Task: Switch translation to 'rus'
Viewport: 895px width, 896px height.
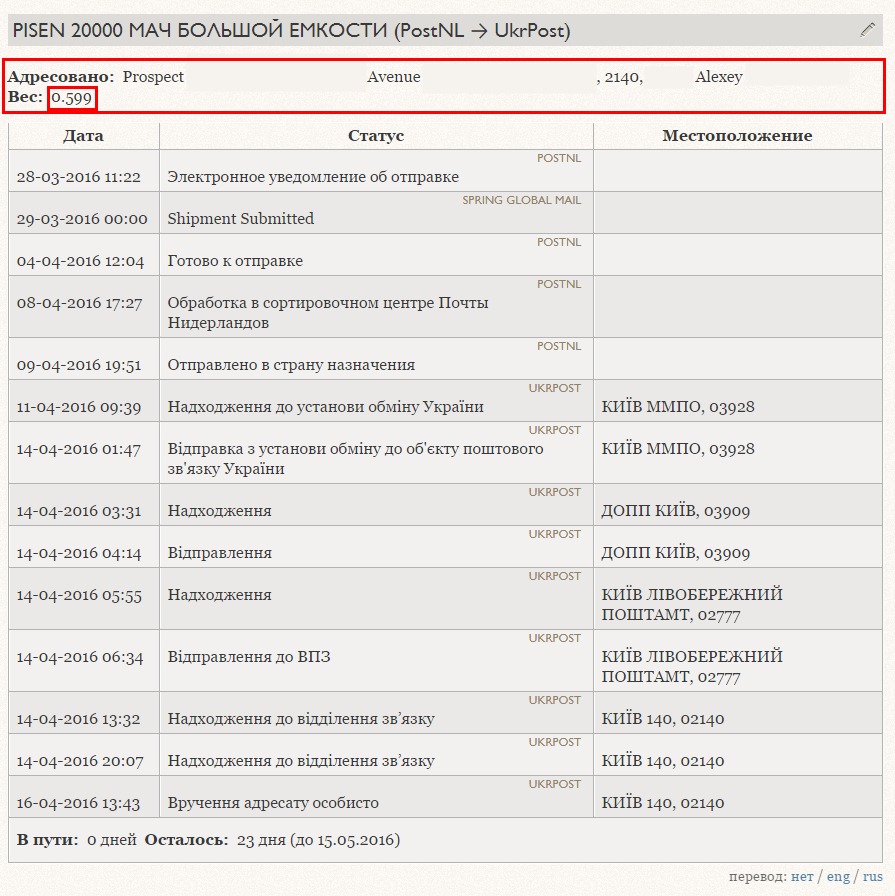Action: tap(872, 876)
